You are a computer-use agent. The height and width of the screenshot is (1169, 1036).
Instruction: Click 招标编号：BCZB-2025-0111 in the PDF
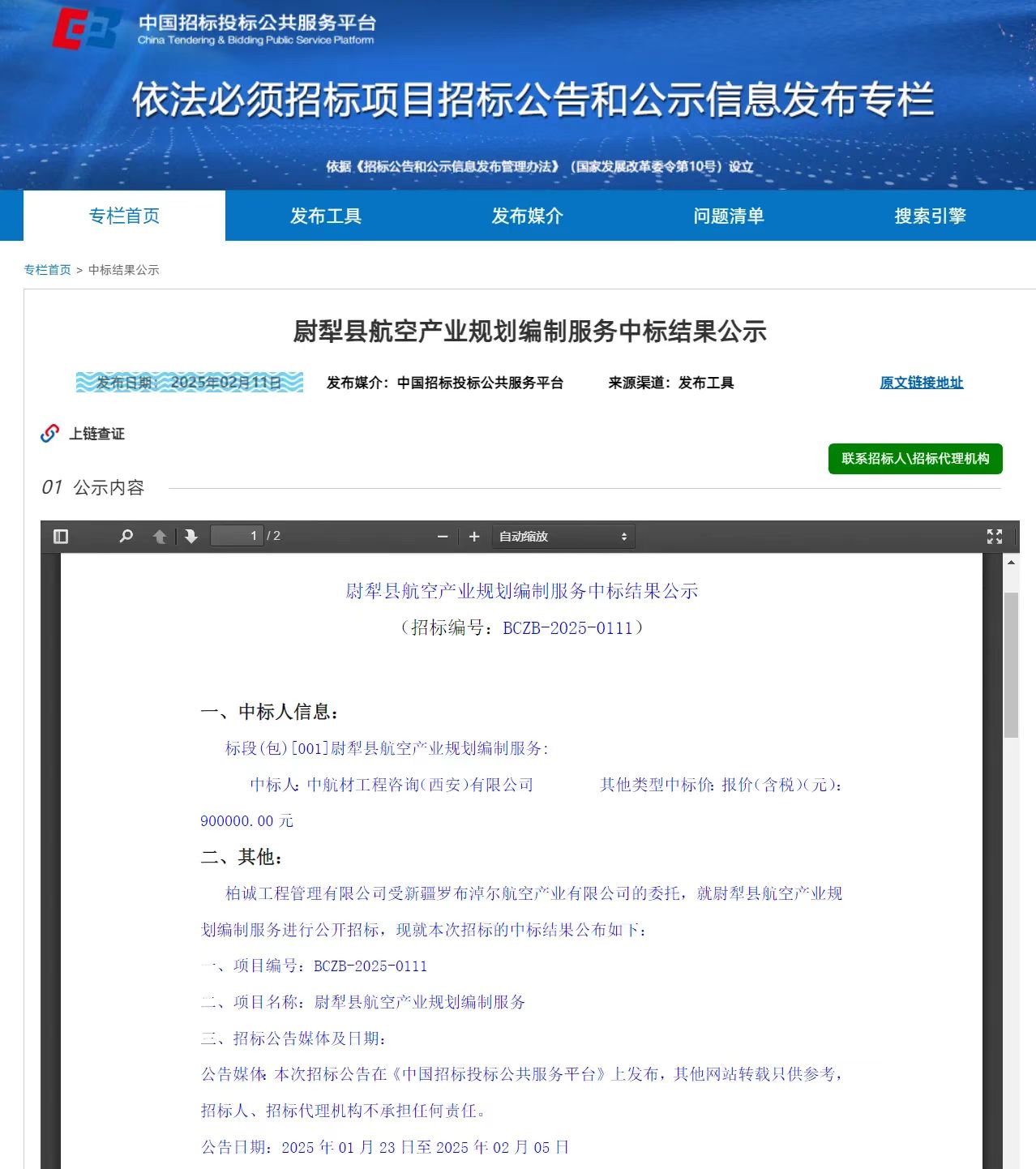[522, 627]
